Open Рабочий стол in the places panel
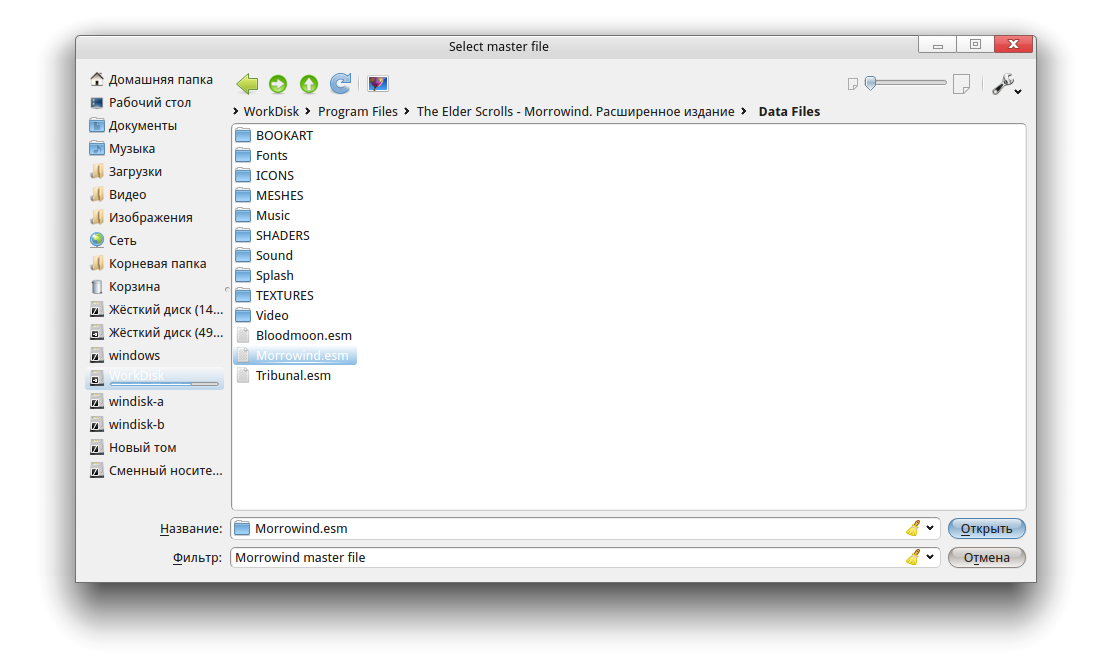This screenshot has width=1112, height=668. pyautogui.click(x=155, y=102)
